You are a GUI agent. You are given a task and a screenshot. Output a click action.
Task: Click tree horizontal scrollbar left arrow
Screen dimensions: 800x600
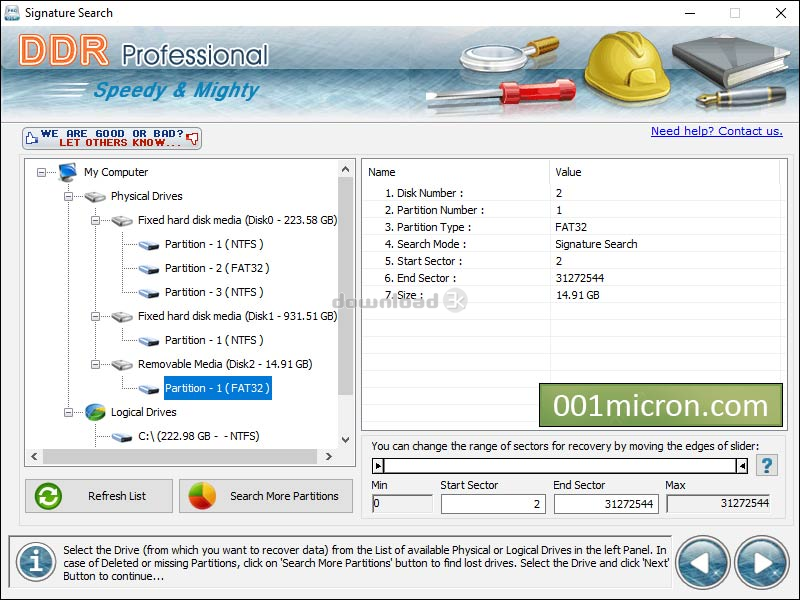34,457
